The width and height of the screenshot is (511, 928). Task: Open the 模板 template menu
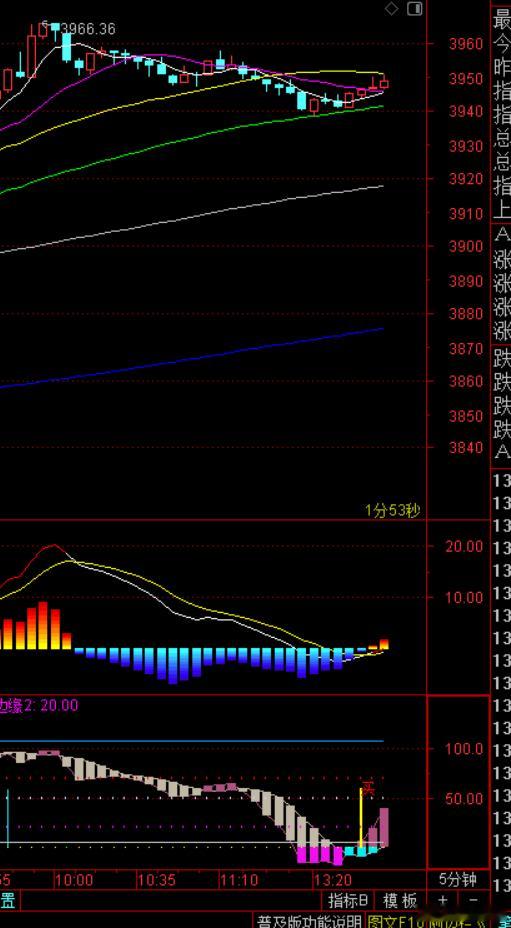pyautogui.click(x=400, y=901)
